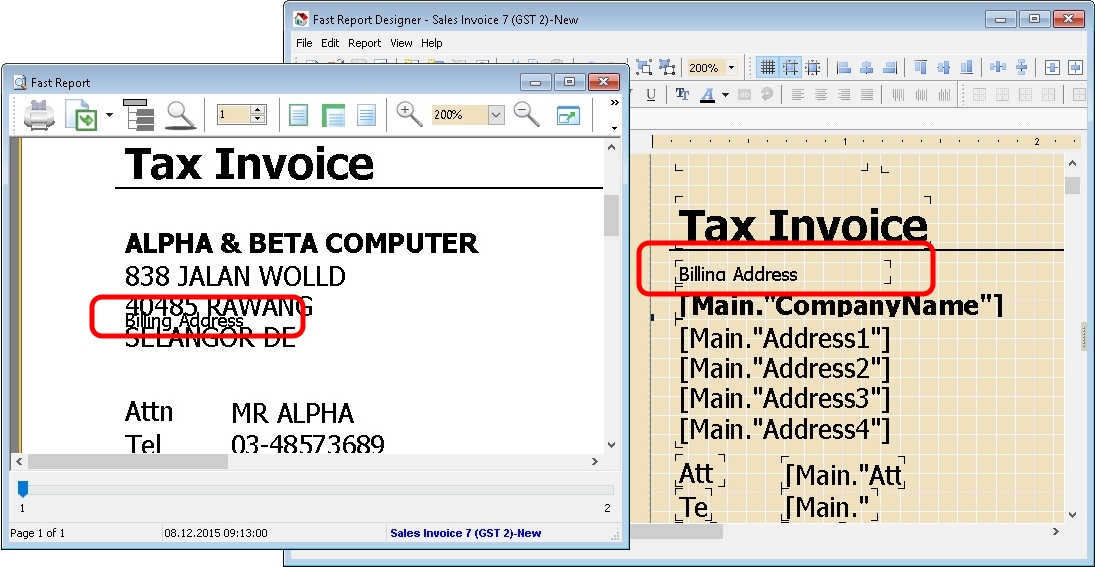Click the page navigation slider marker
This screenshot has width=1095, height=567.
pos(23,489)
